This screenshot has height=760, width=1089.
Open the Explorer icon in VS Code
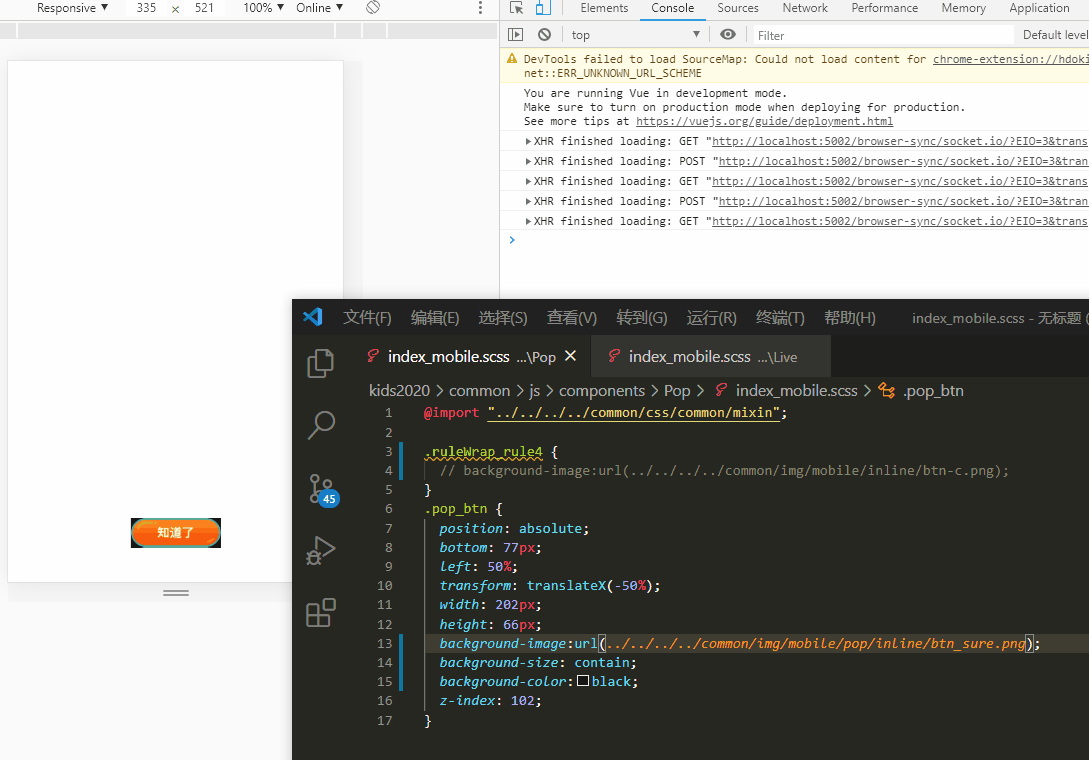320,364
